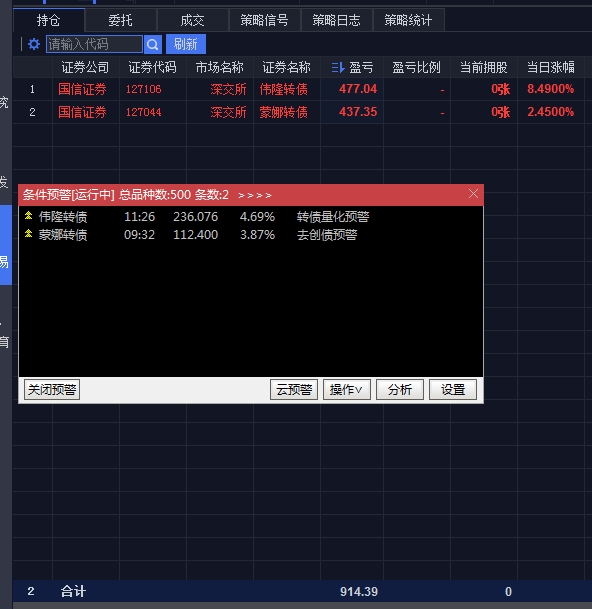
Task: Switch to the 持仓 tab
Action: click(x=49, y=20)
